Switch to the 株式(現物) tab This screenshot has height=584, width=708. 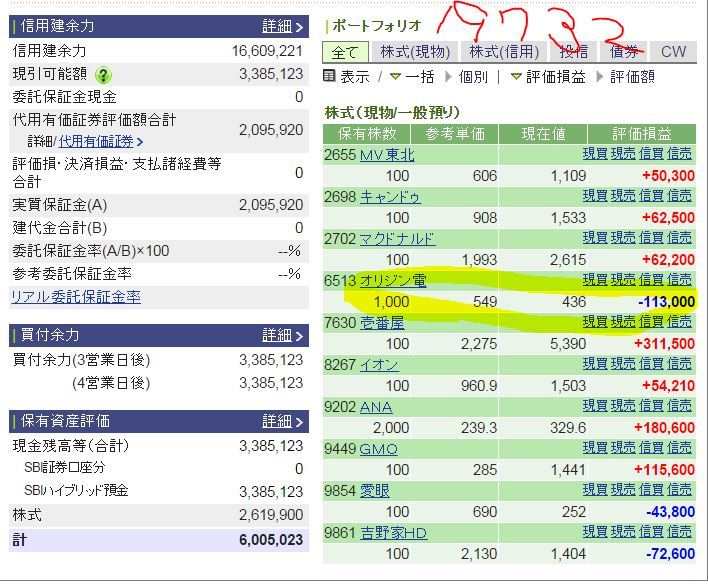pyautogui.click(x=415, y=52)
